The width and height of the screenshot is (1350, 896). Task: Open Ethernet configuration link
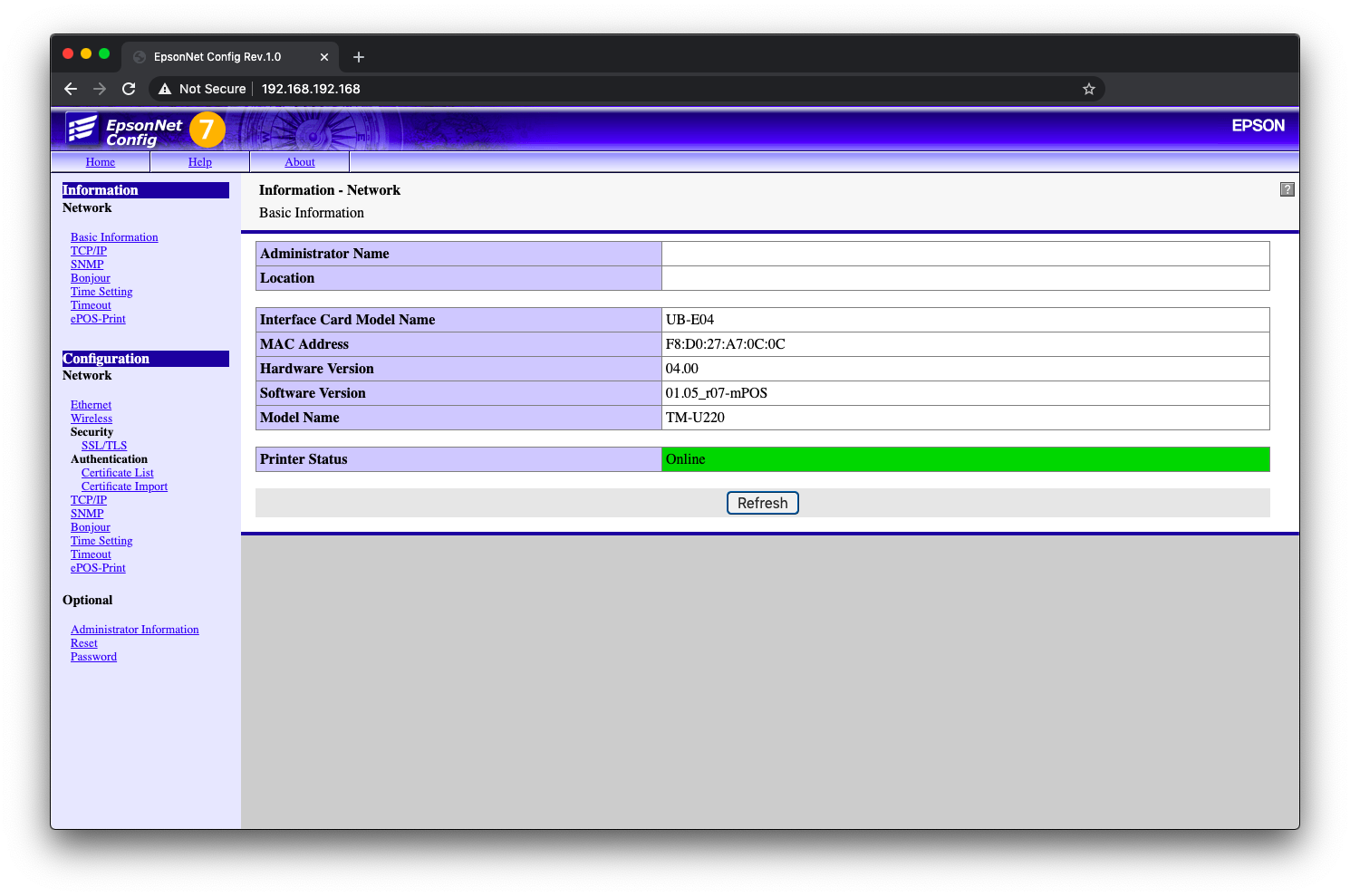pyautogui.click(x=92, y=405)
